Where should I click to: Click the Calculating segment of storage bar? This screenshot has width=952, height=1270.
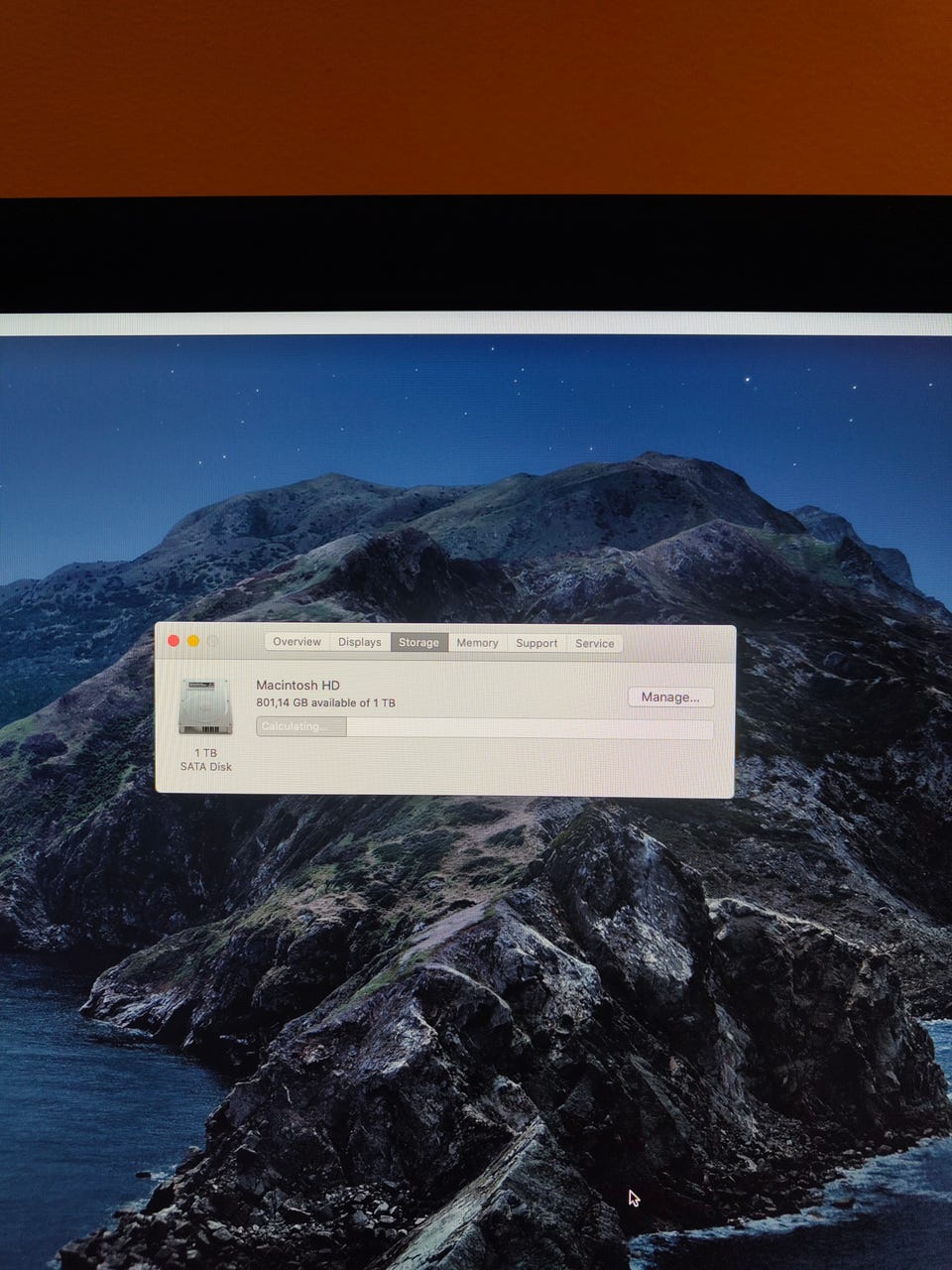coord(300,727)
